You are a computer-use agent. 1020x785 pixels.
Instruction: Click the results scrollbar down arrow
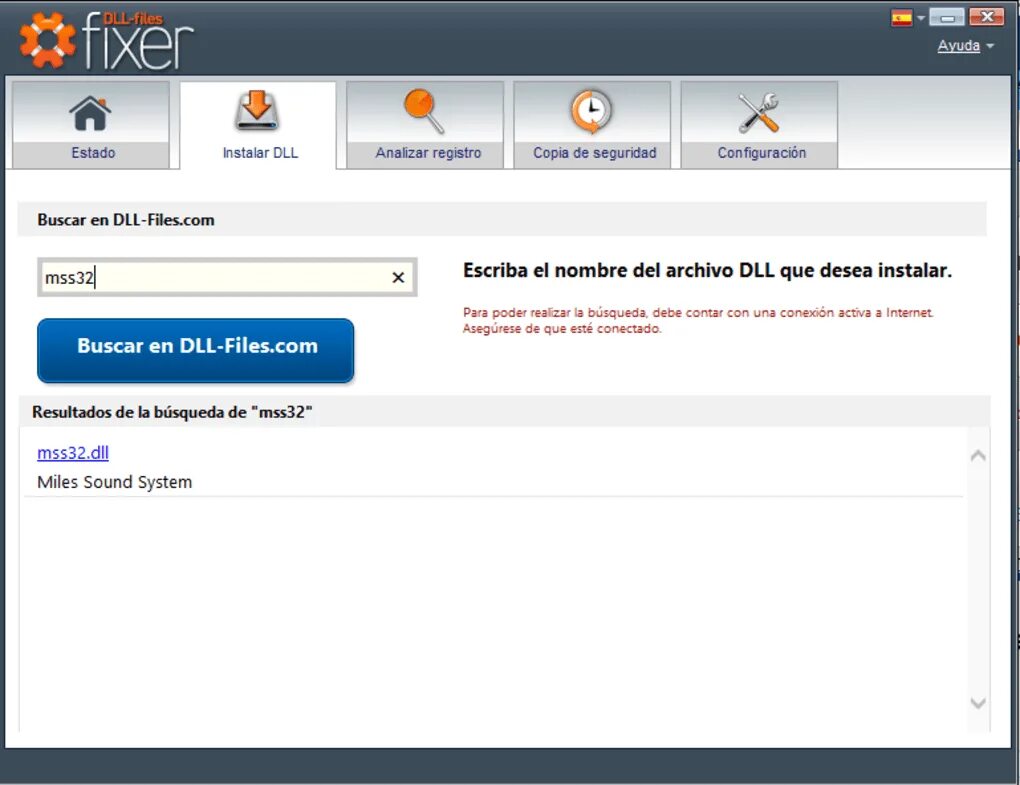click(978, 703)
